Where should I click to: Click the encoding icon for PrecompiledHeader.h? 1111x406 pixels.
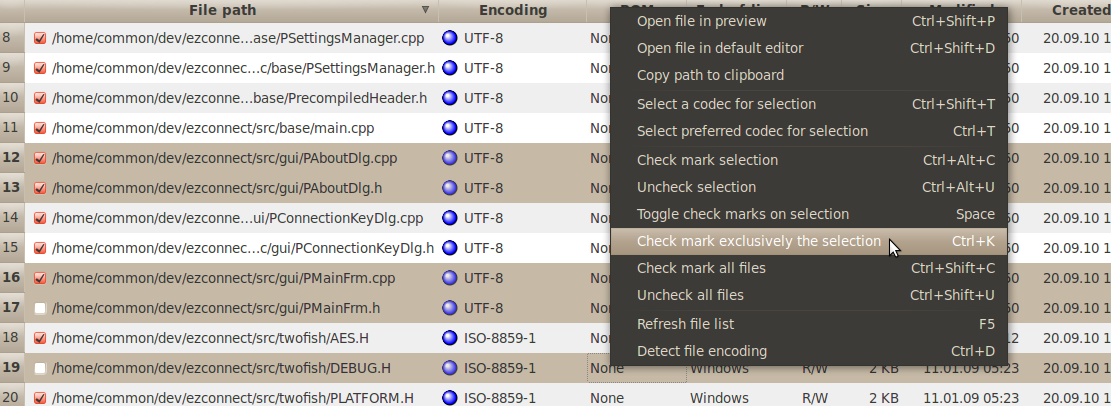coord(450,98)
